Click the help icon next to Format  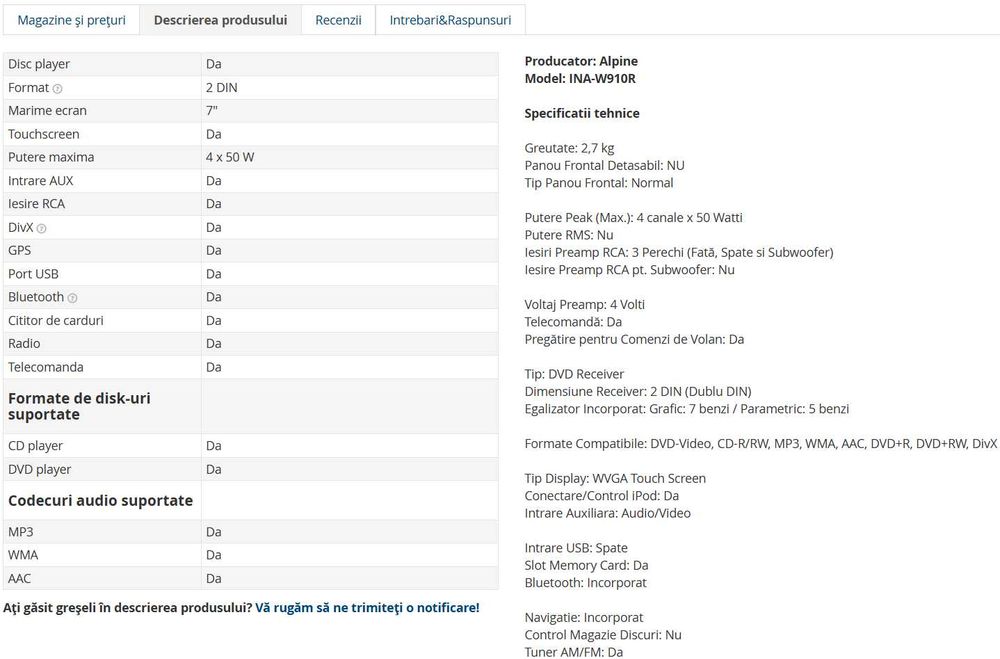pos(57,89)
